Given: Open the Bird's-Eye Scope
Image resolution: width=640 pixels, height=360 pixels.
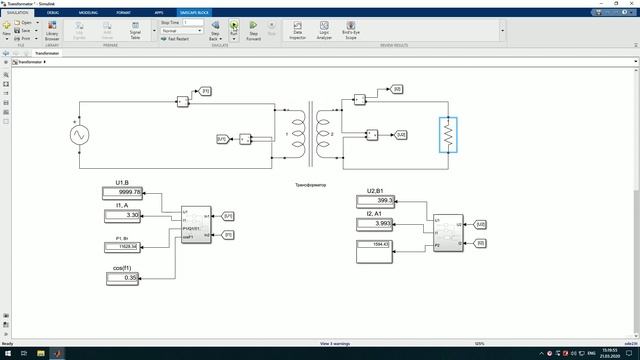Looking at the screenshot, I should click(x=351, y=31).
